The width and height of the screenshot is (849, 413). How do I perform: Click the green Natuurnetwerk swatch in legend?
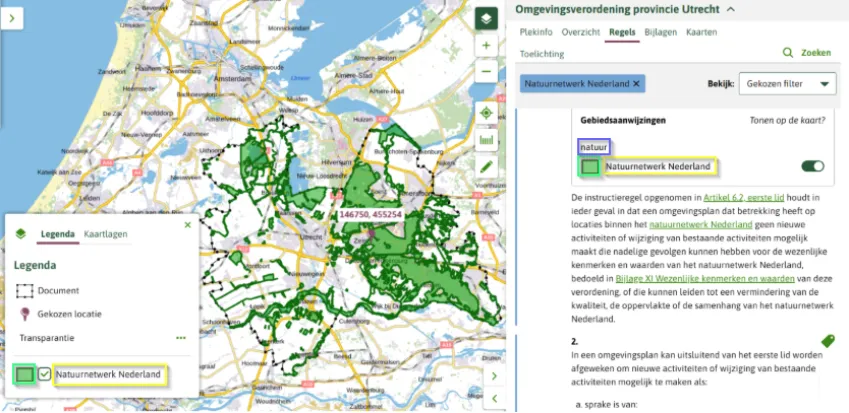pyautogui.click(x=25, y=375)
